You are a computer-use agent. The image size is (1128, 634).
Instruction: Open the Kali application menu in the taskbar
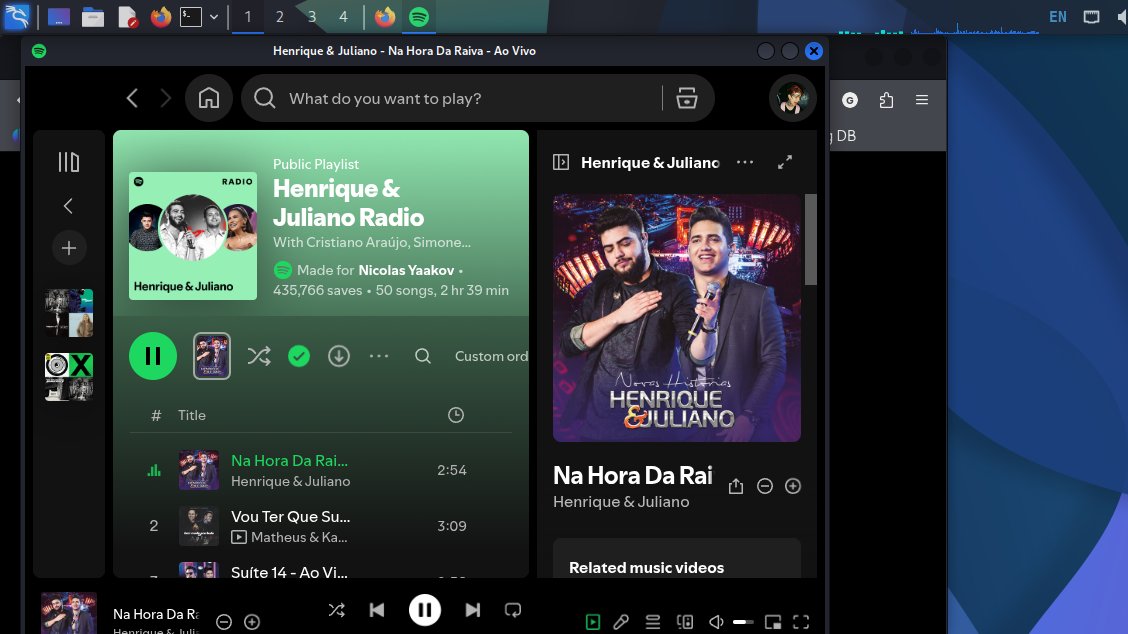[x=17, y=16]
